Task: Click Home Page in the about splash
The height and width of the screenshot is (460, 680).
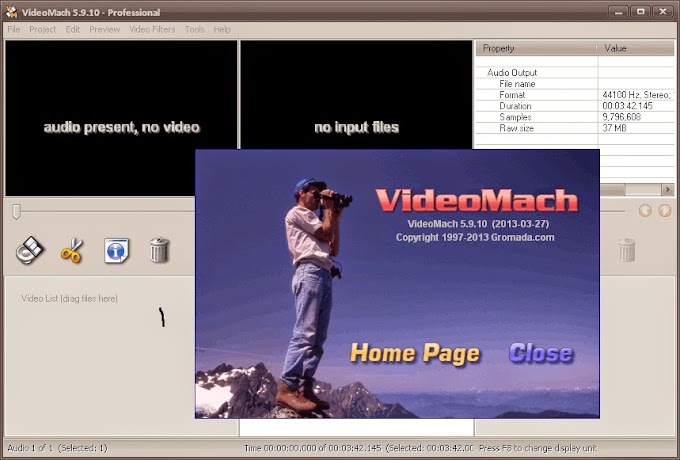Action: point(415,353)
